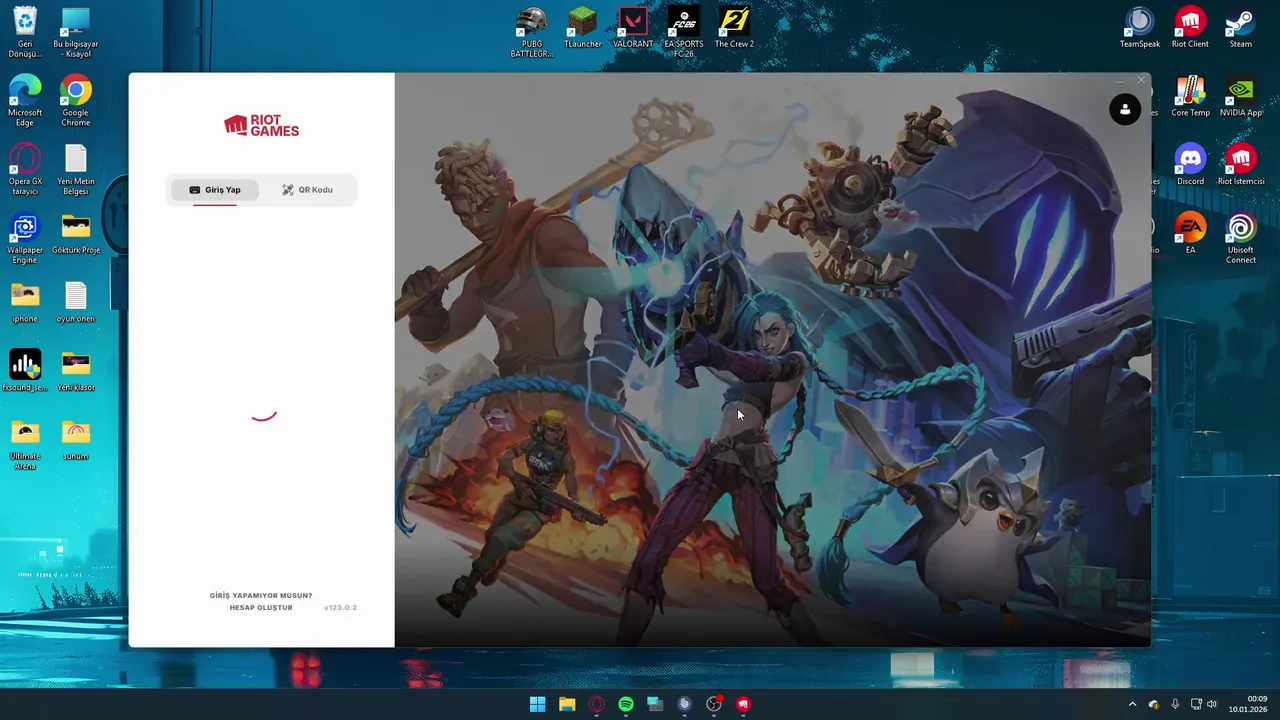Select Bu bilgisayar - Kısayol icon
Image resolution: width=1280 pixels, height=720 pixels.
coord(76,32)
